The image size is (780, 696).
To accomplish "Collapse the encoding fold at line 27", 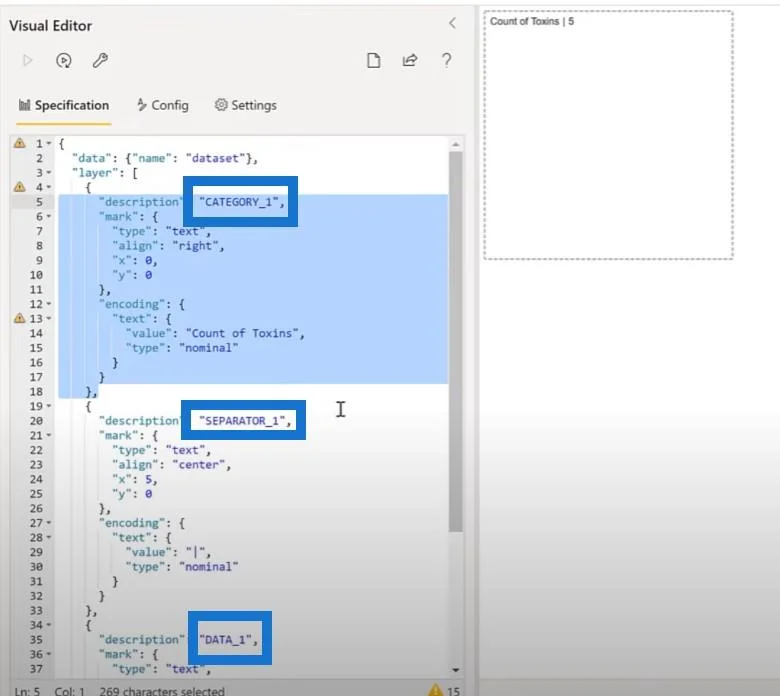I will coord(49,523).
